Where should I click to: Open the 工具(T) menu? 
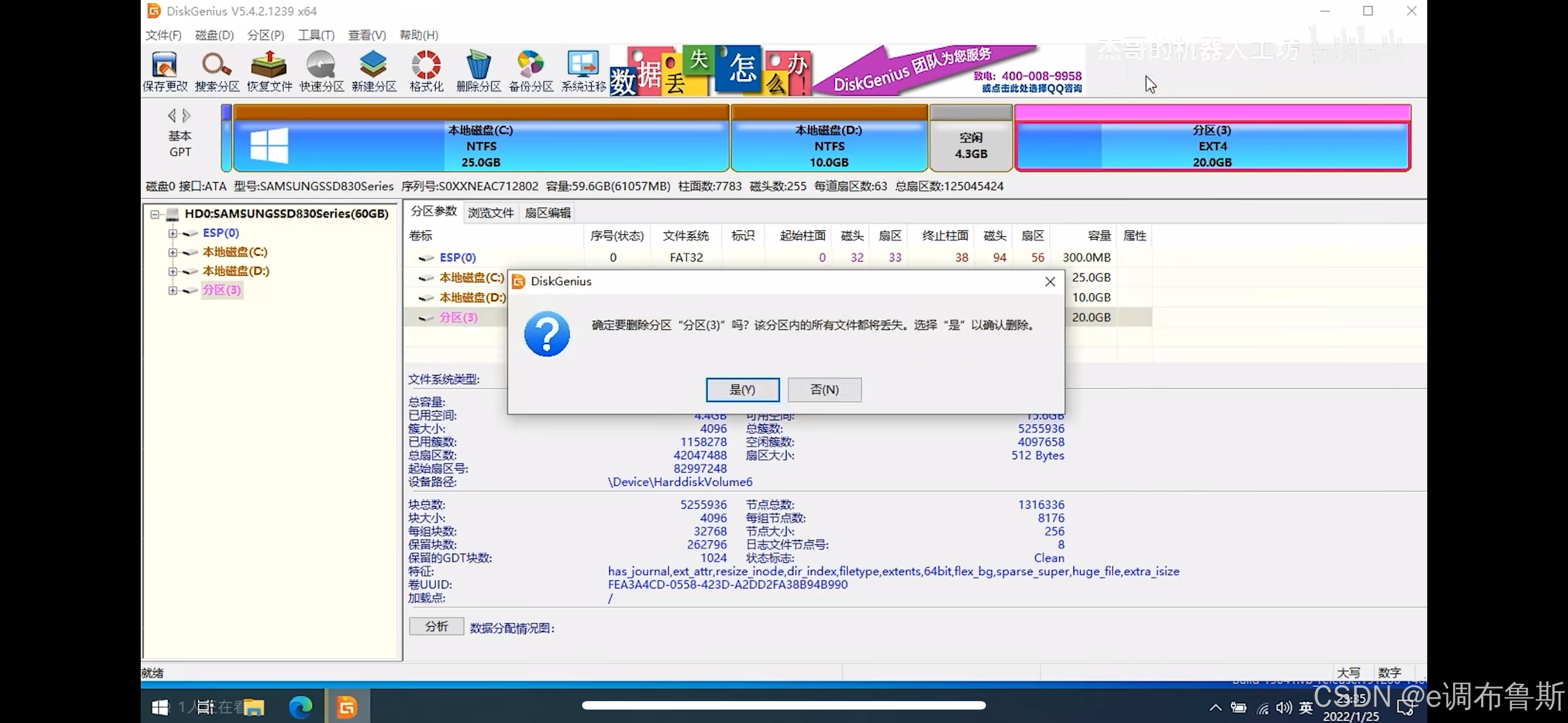tap(316, 35)
